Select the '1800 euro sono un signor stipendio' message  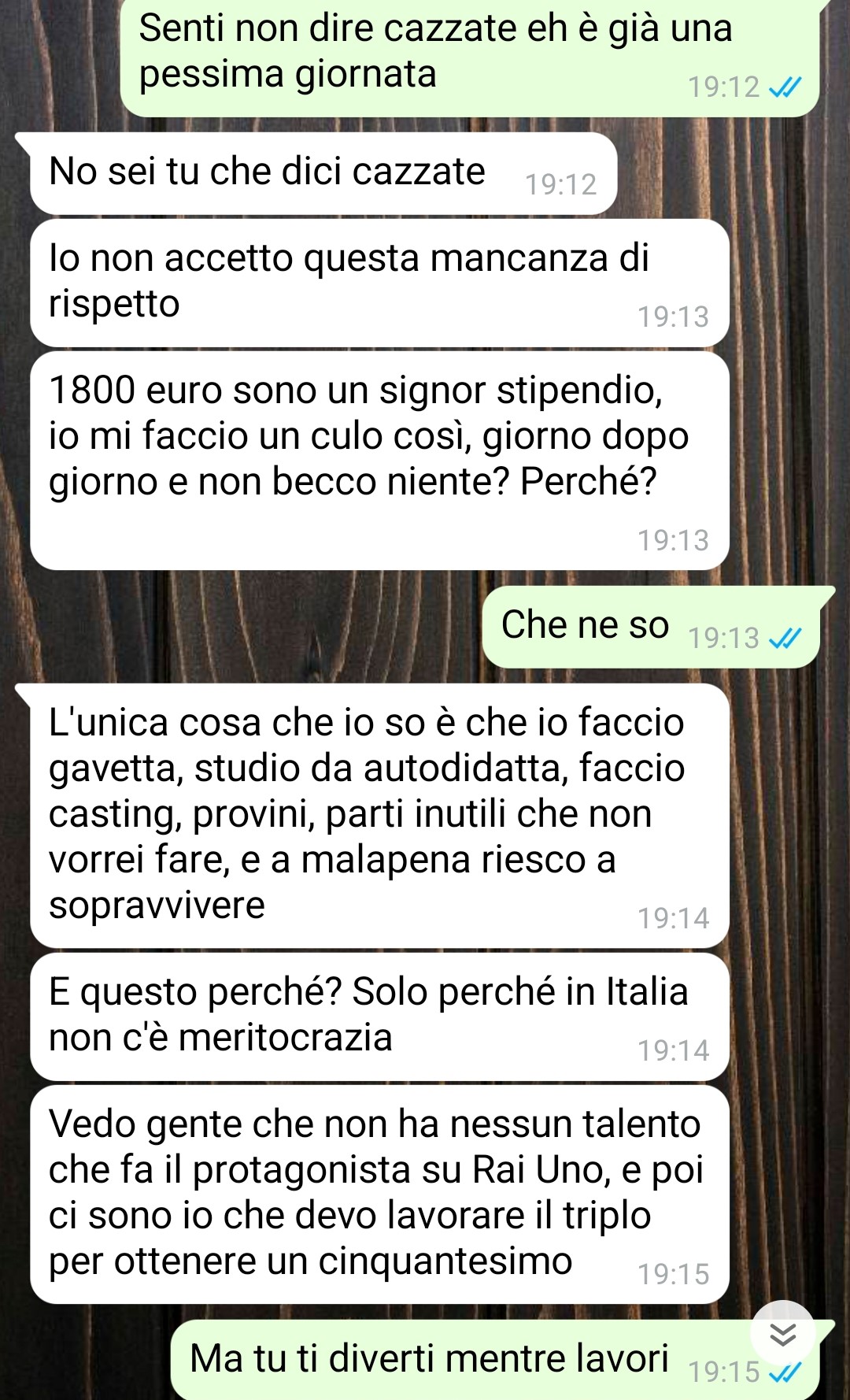pyautogui.click(x=379, y=461)
